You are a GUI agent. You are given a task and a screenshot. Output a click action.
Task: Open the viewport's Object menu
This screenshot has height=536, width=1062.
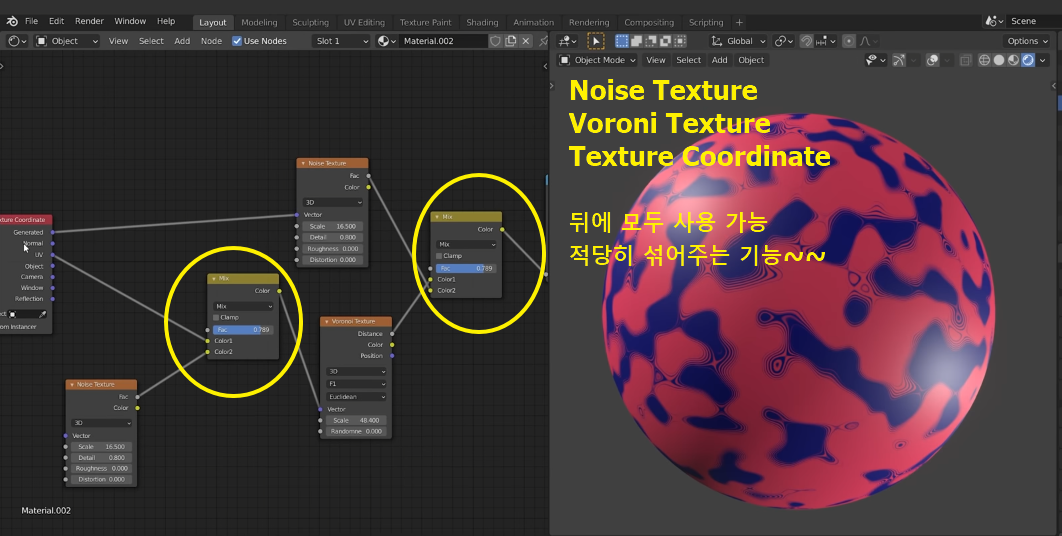(x=751, y=60)
